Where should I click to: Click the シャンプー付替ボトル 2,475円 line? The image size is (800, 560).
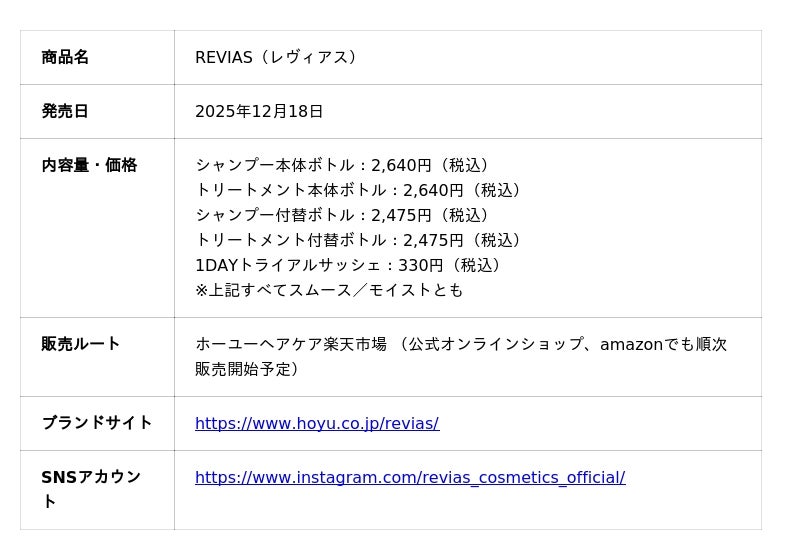pos(343,216)
